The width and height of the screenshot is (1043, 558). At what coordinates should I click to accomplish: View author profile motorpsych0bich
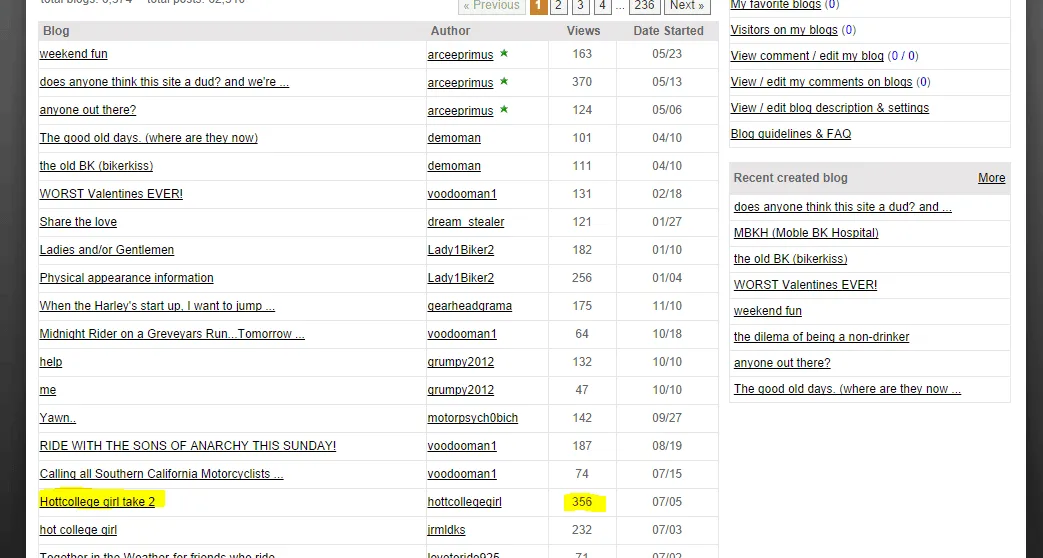472,418
